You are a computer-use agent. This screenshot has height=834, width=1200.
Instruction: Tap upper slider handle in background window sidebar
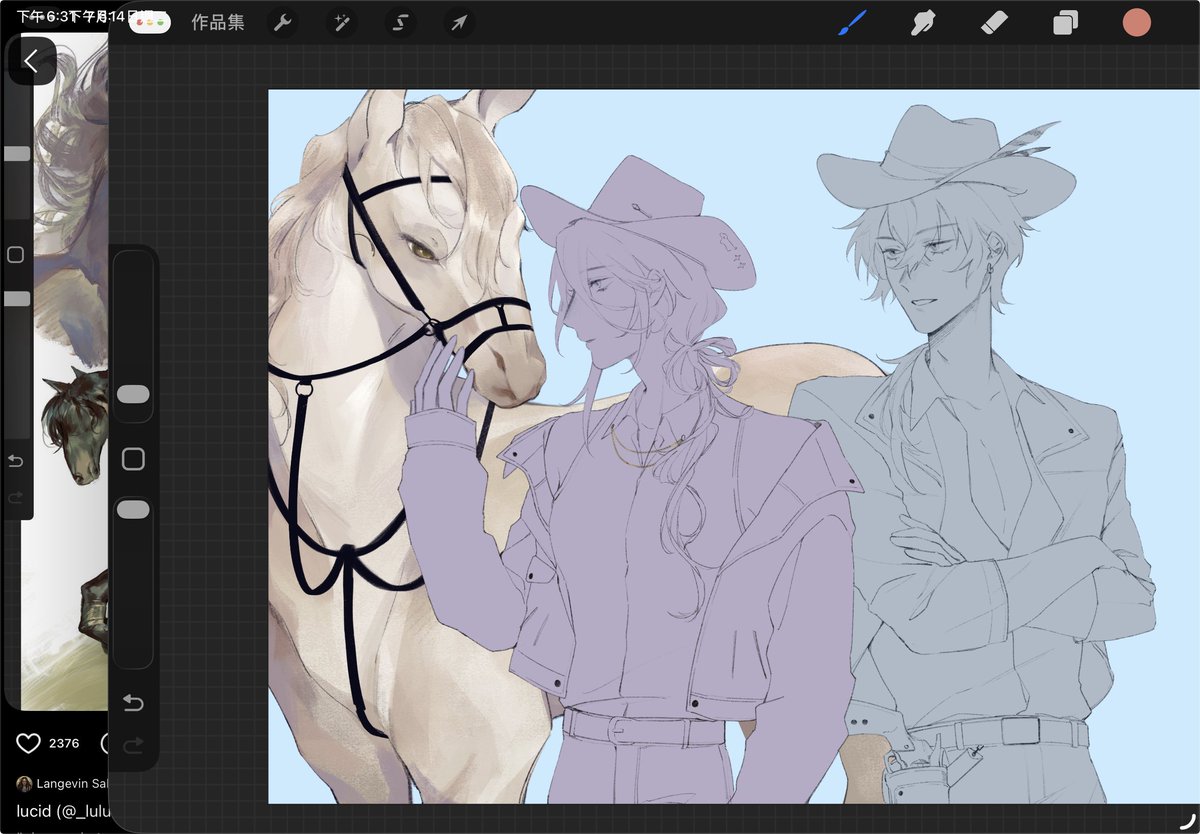(x=17, y=154)
